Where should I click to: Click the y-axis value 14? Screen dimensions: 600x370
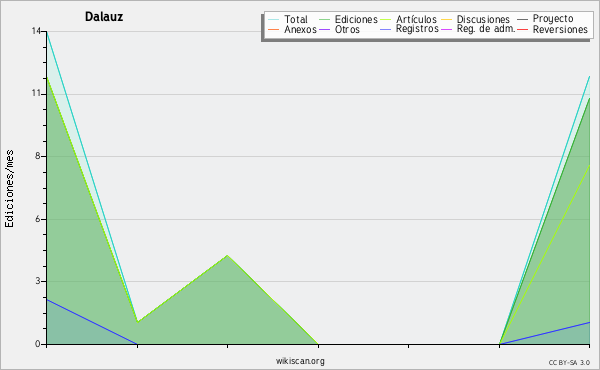coord(36,31)
